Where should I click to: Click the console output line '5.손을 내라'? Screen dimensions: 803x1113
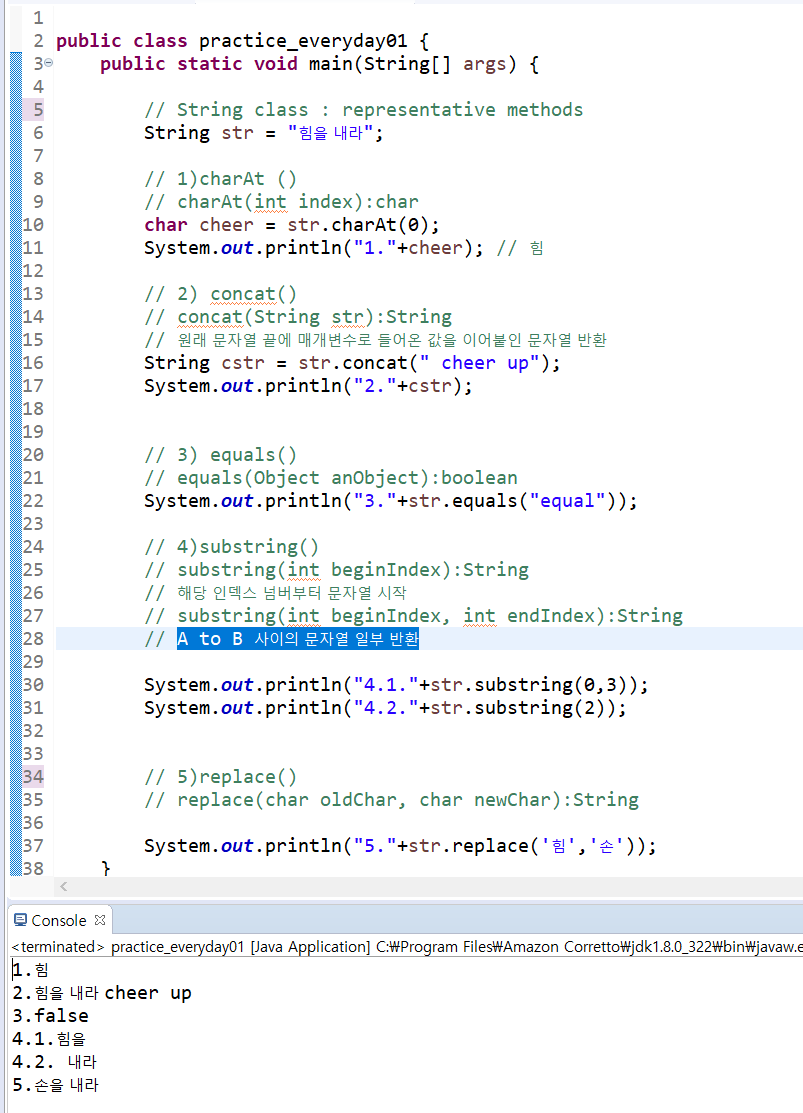[x=55, y=1085]
